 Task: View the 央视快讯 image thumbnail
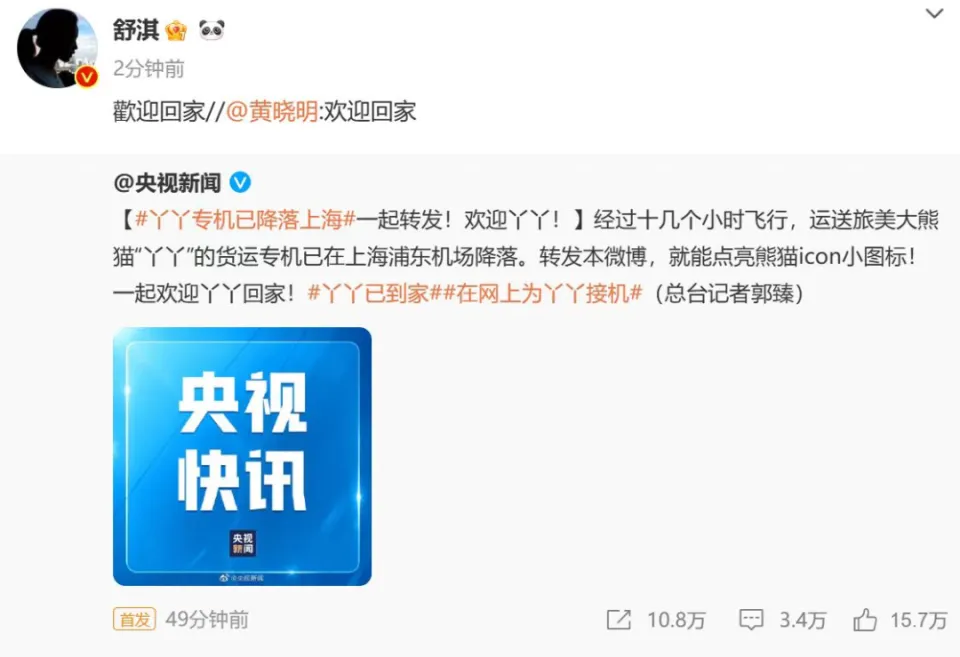click(x=242, y=456)
